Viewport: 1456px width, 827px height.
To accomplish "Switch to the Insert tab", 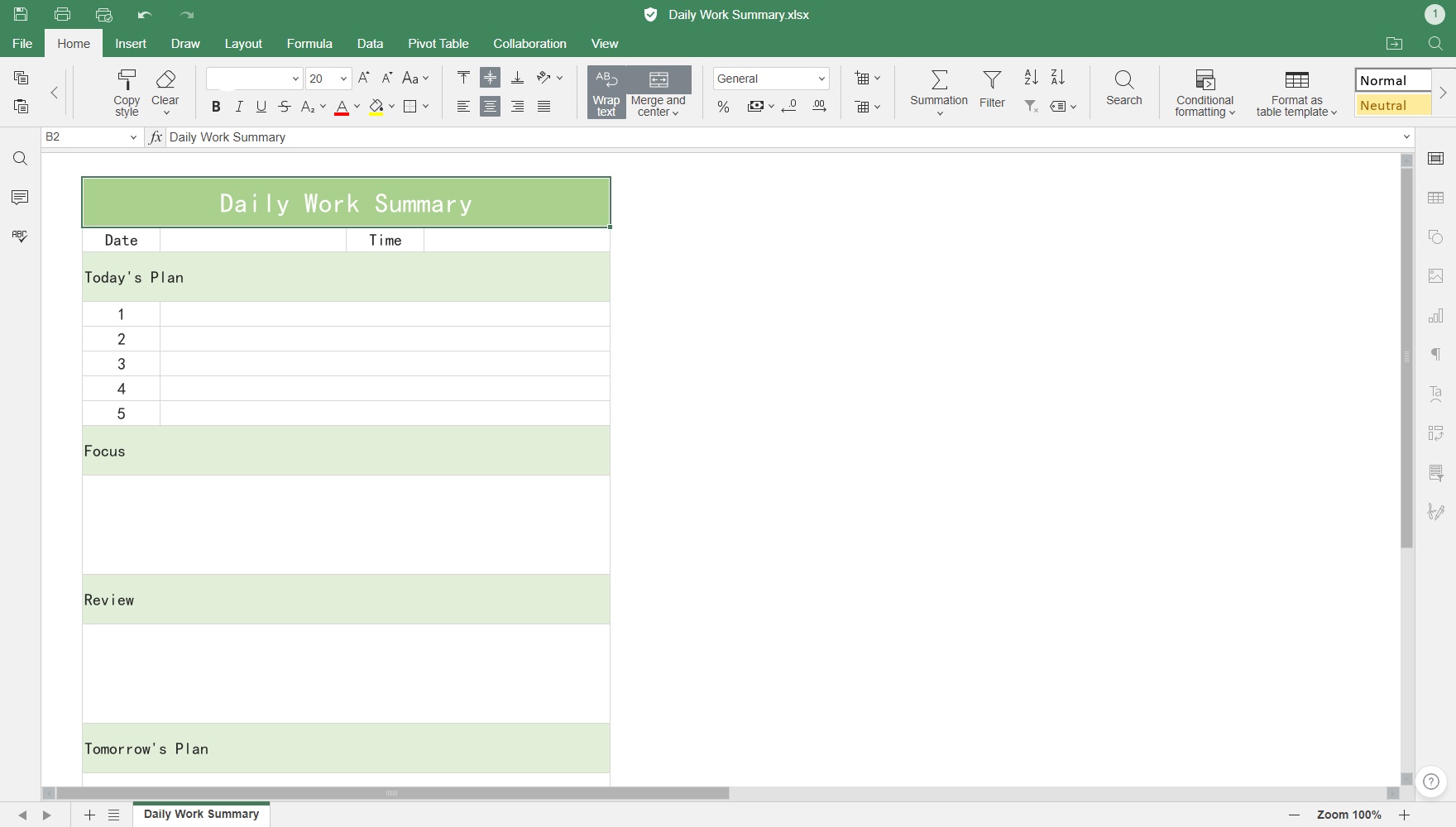I will [131, 44].
